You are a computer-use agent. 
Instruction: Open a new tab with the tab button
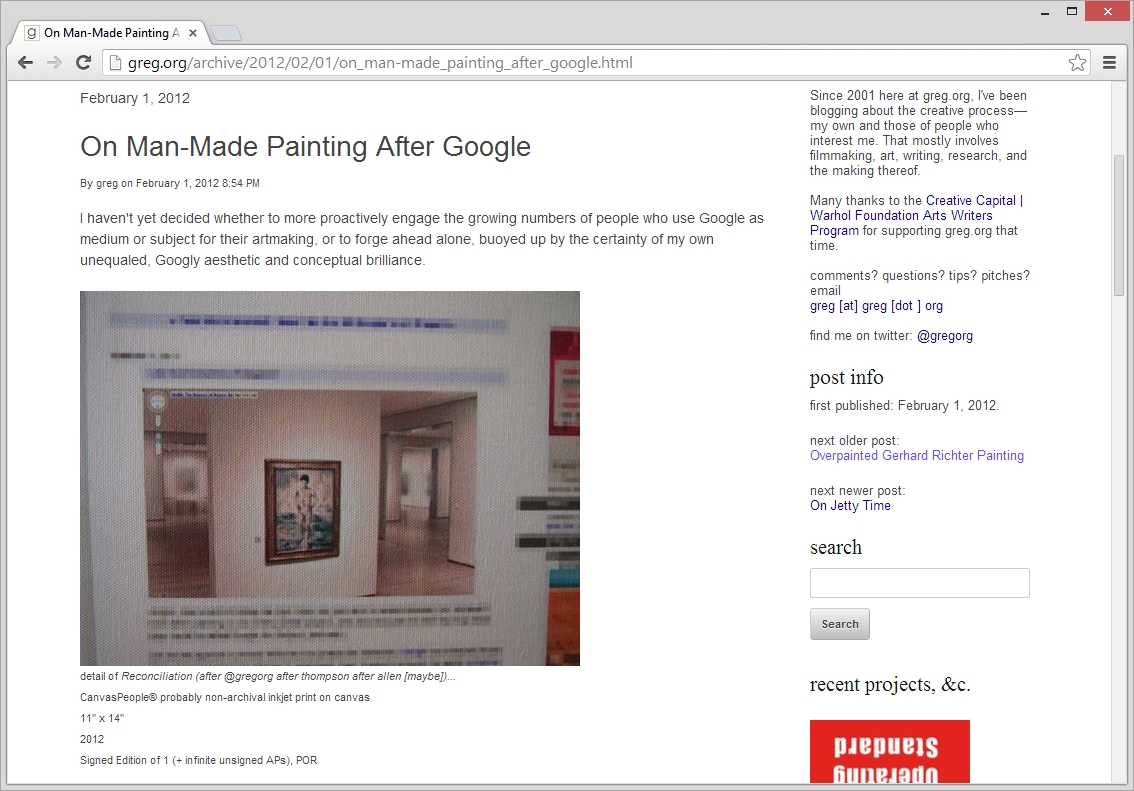coord(227,33)
